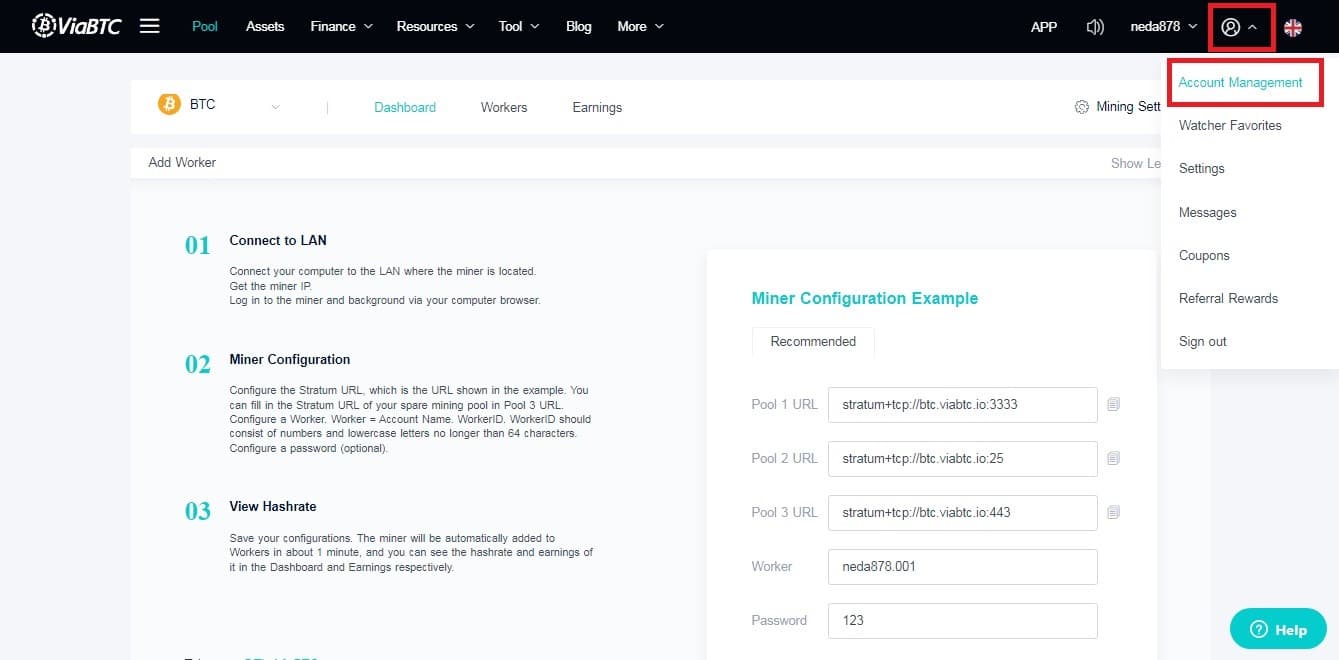Viewport: 1339px width, 660px height.
Task: Switch to the Earnings tab
Action: tap(597, 107)
